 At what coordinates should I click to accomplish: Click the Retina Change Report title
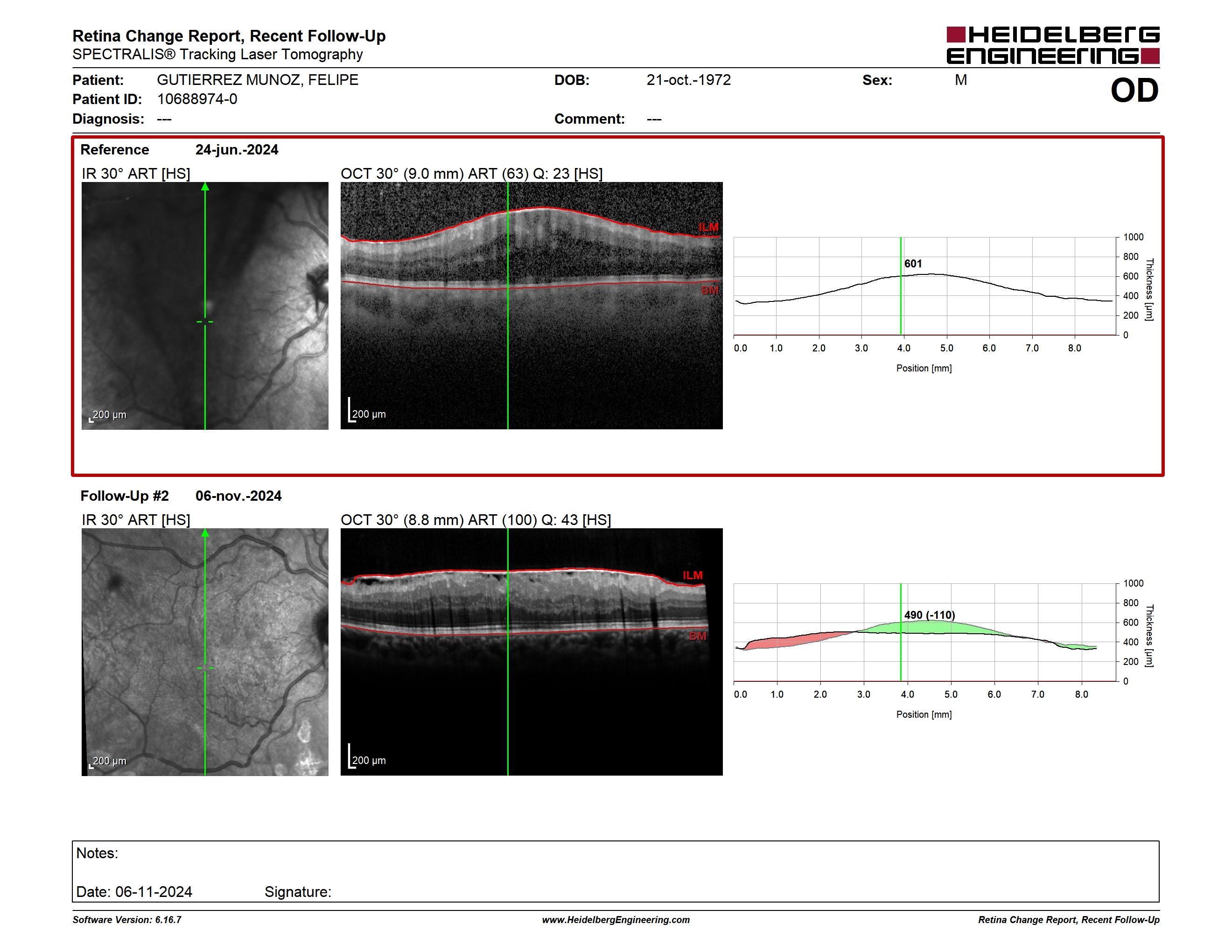[229, 36]
